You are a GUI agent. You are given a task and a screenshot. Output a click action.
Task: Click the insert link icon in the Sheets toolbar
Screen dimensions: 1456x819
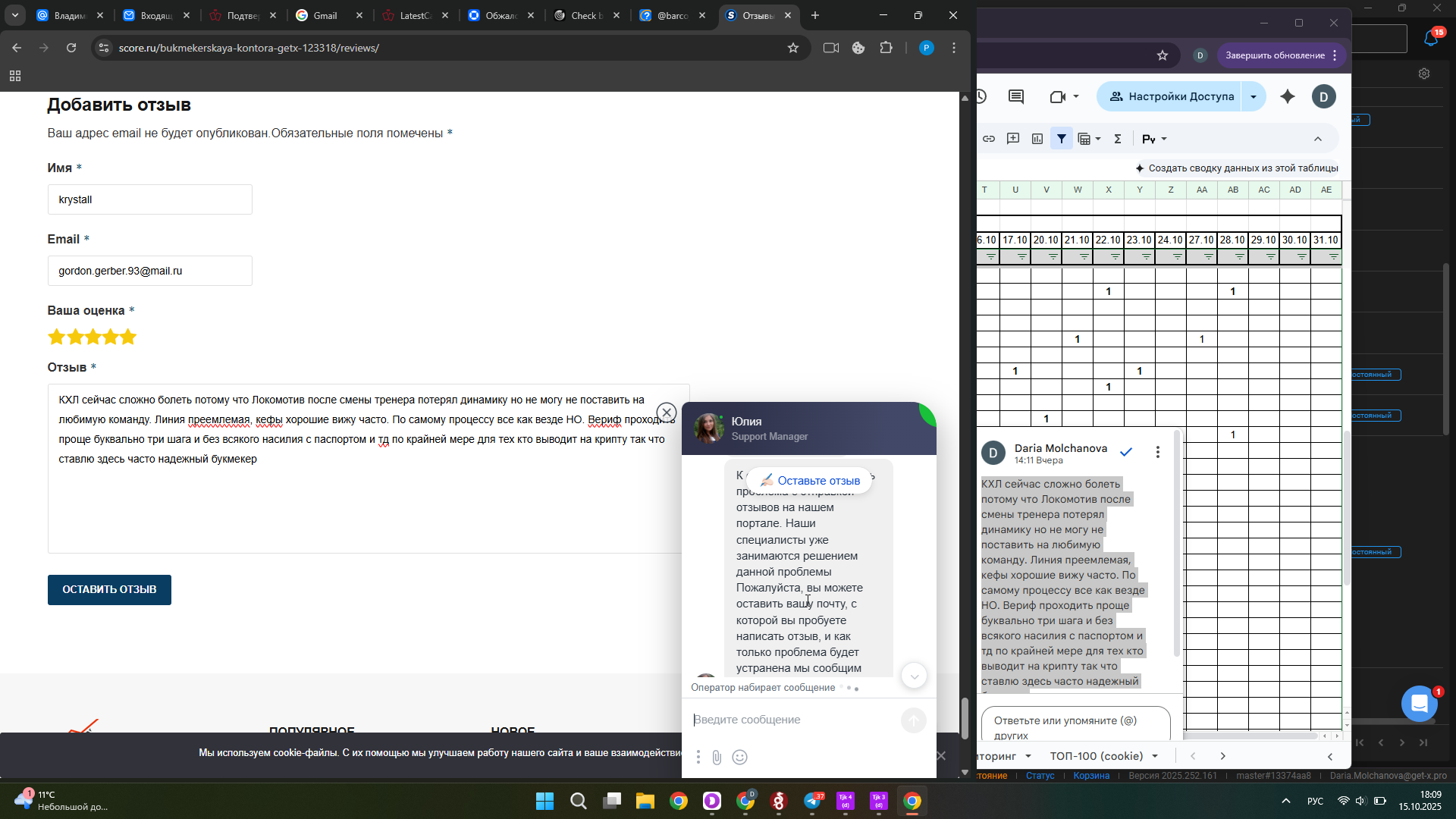pos(989,139)
